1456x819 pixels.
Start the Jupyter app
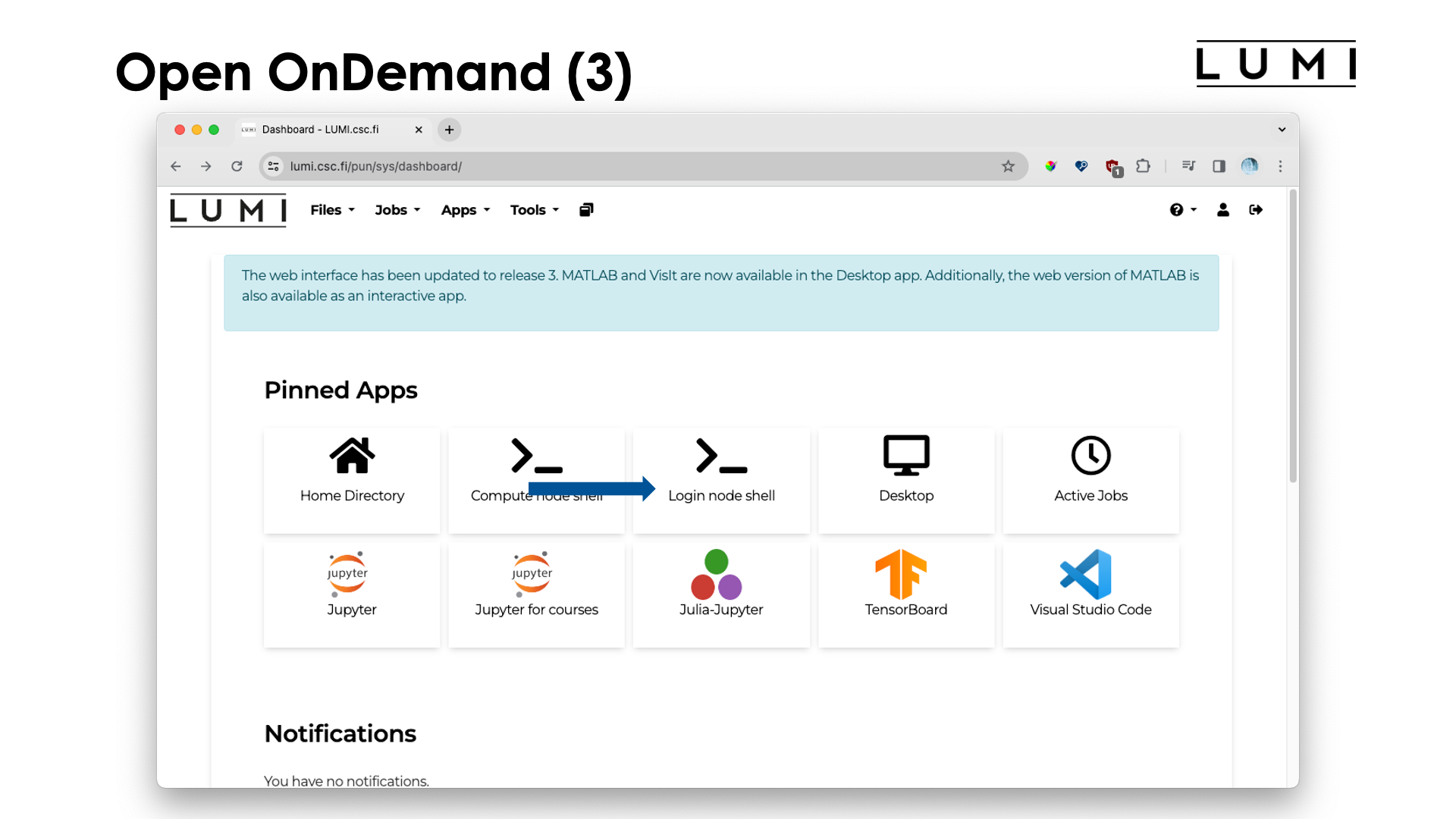click(352, 594)
